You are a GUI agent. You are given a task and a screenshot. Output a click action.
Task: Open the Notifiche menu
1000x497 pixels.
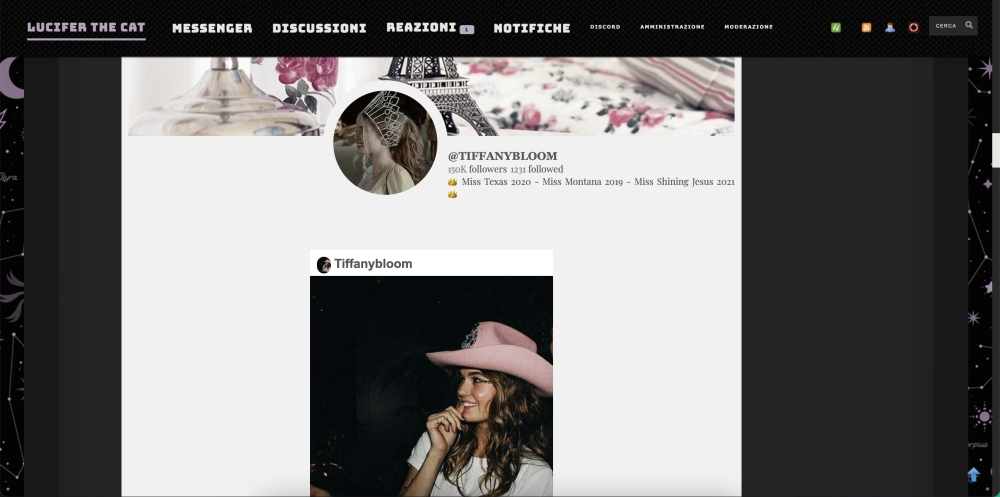coord(531,28)
